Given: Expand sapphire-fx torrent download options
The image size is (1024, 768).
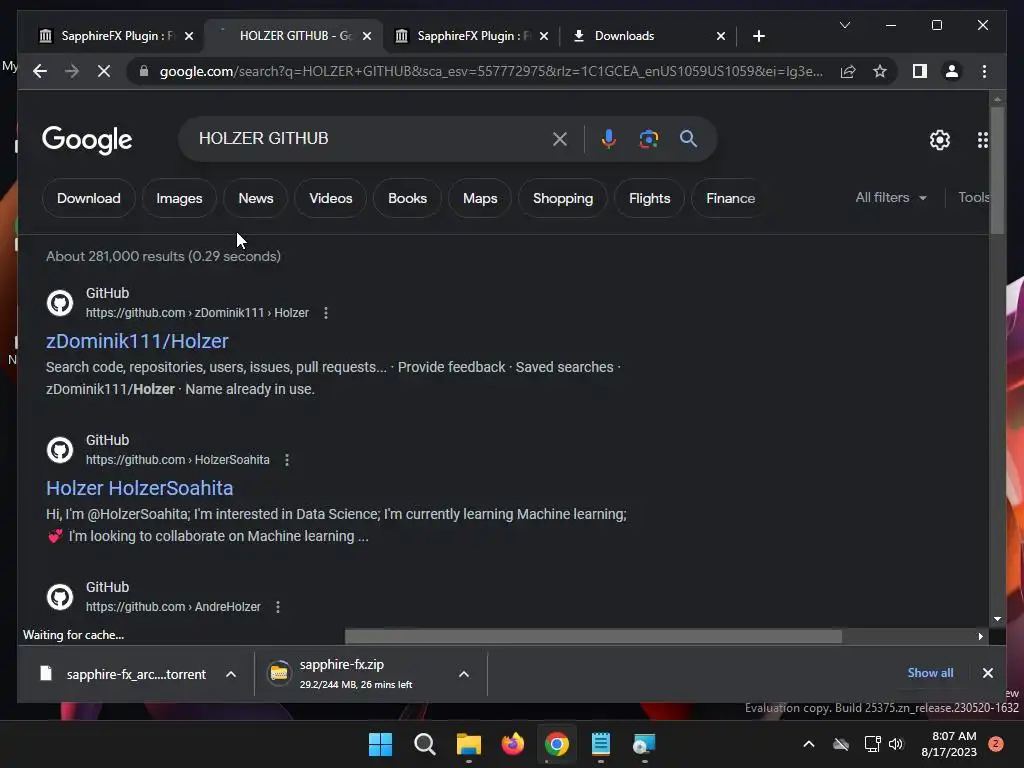Looking at the screenshot, I should coord(231,674).
